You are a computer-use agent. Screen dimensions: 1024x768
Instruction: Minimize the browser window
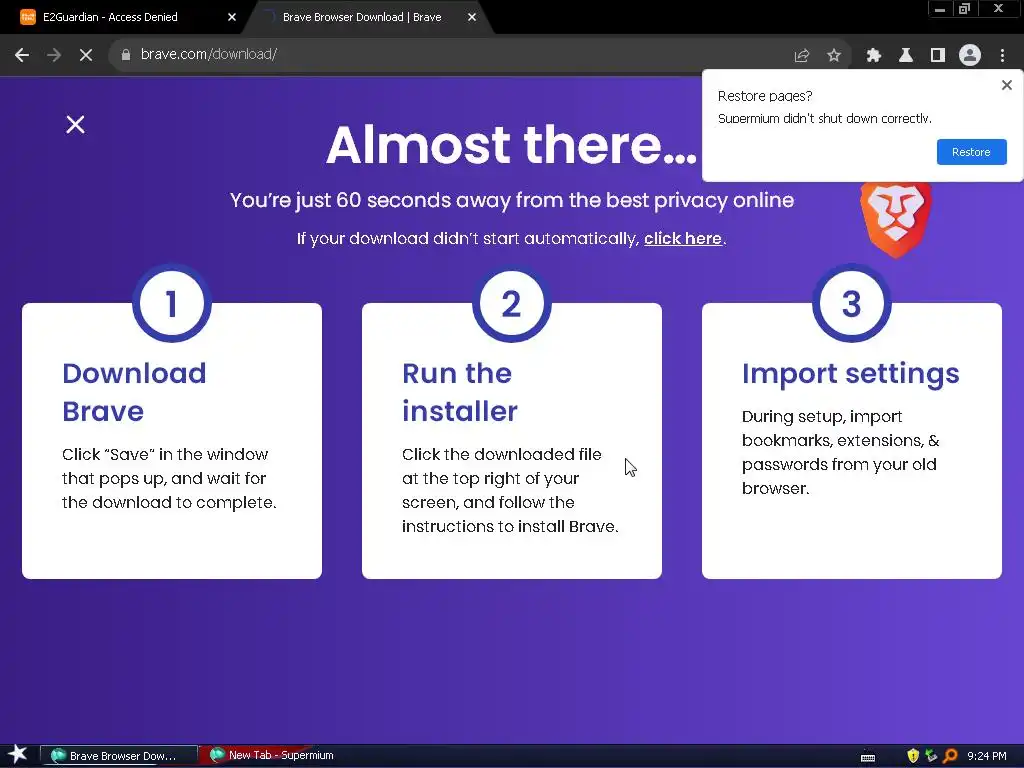click(x=940, y=9)
